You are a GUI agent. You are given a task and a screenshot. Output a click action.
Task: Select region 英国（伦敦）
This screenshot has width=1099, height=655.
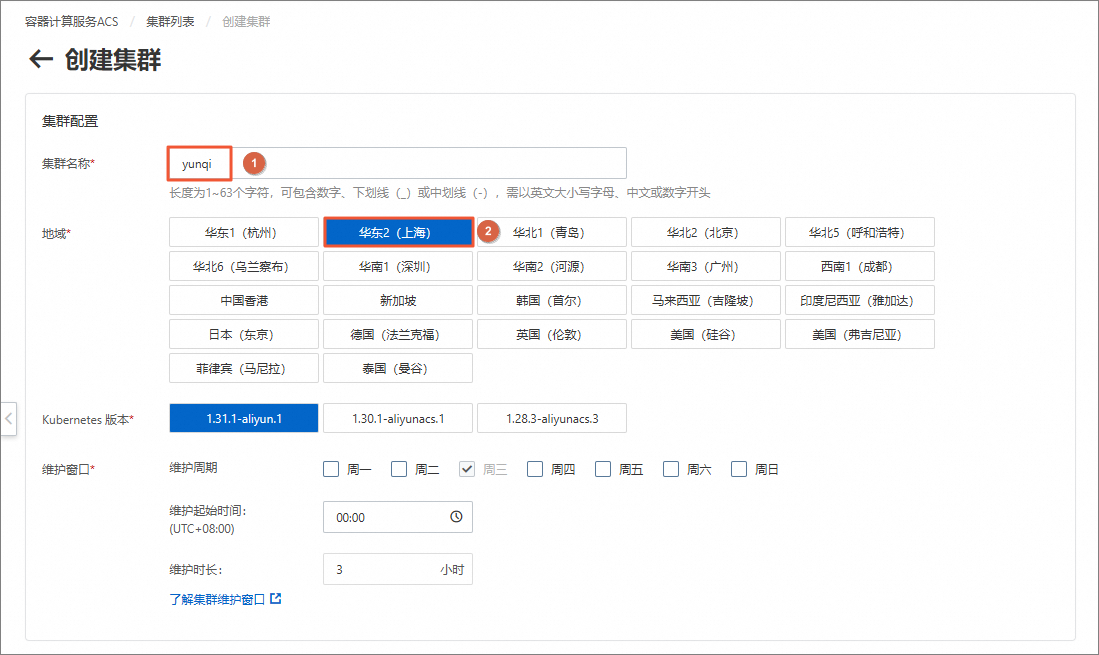tap(552, 334)
